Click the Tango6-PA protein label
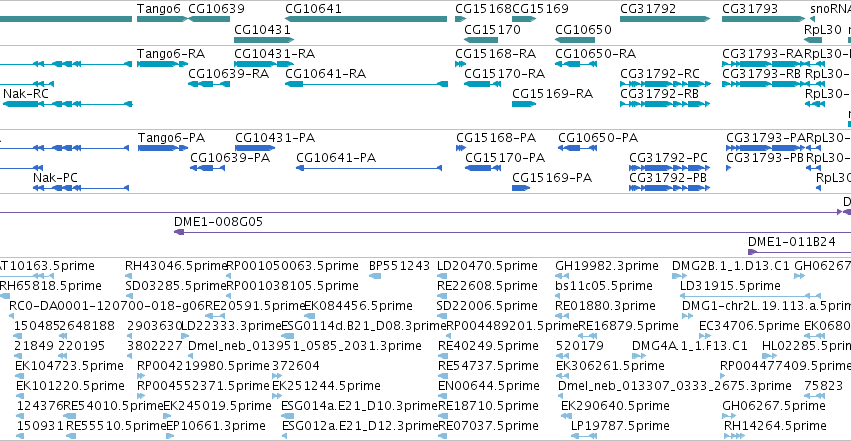This screenshot has height=441, width=851. click(172, 138)
